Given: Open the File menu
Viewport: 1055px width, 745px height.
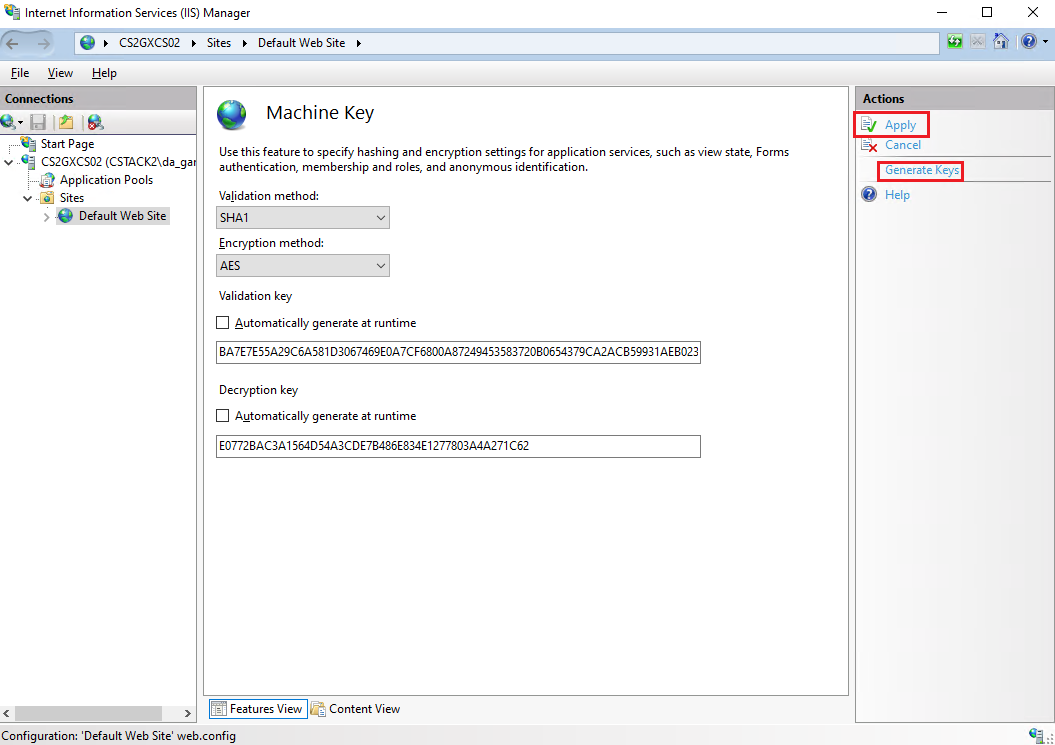Looking at the screenshot, I should click(x=20, y=73).
